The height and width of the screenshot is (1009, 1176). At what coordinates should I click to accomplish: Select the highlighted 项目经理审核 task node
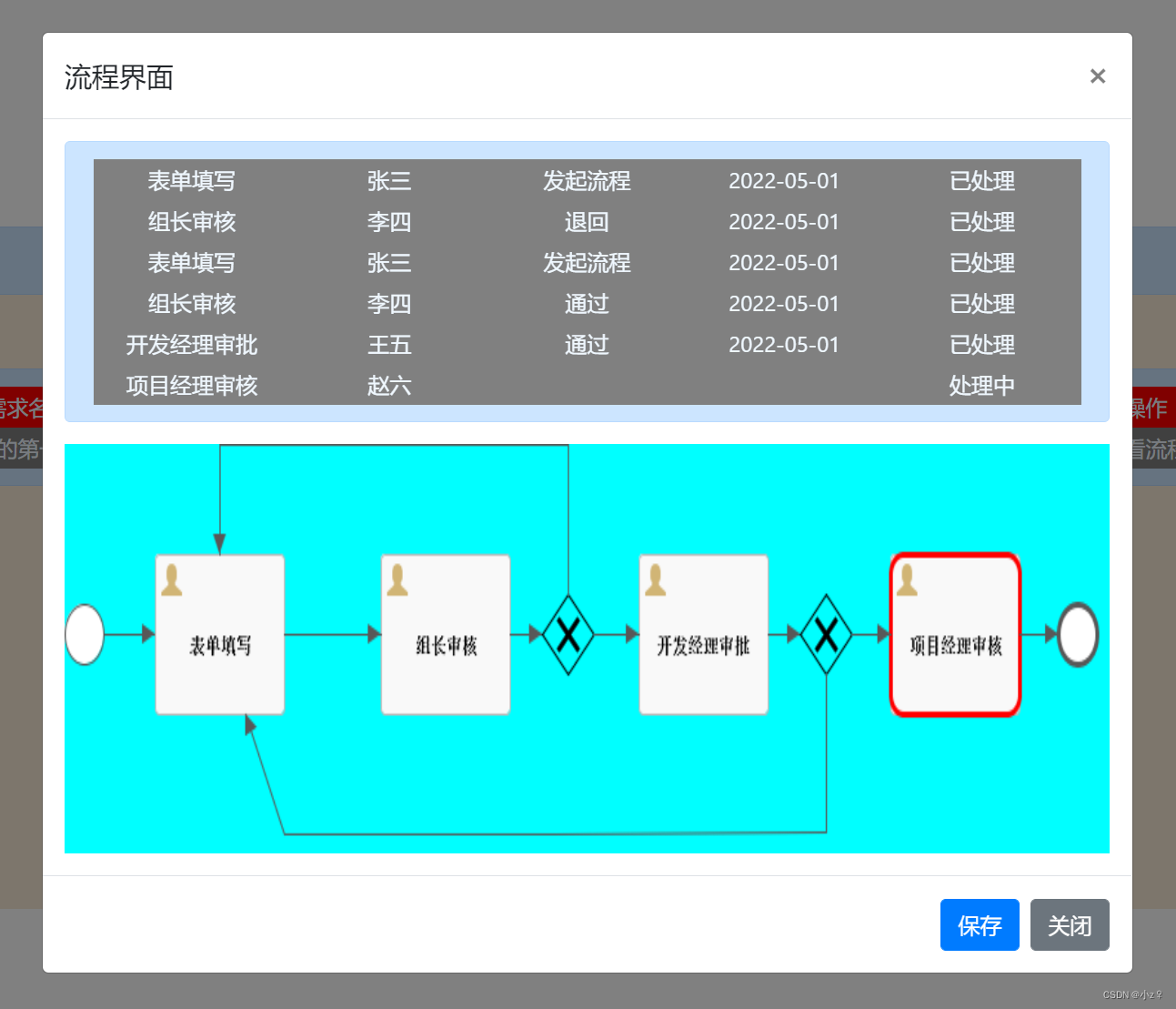955,634
